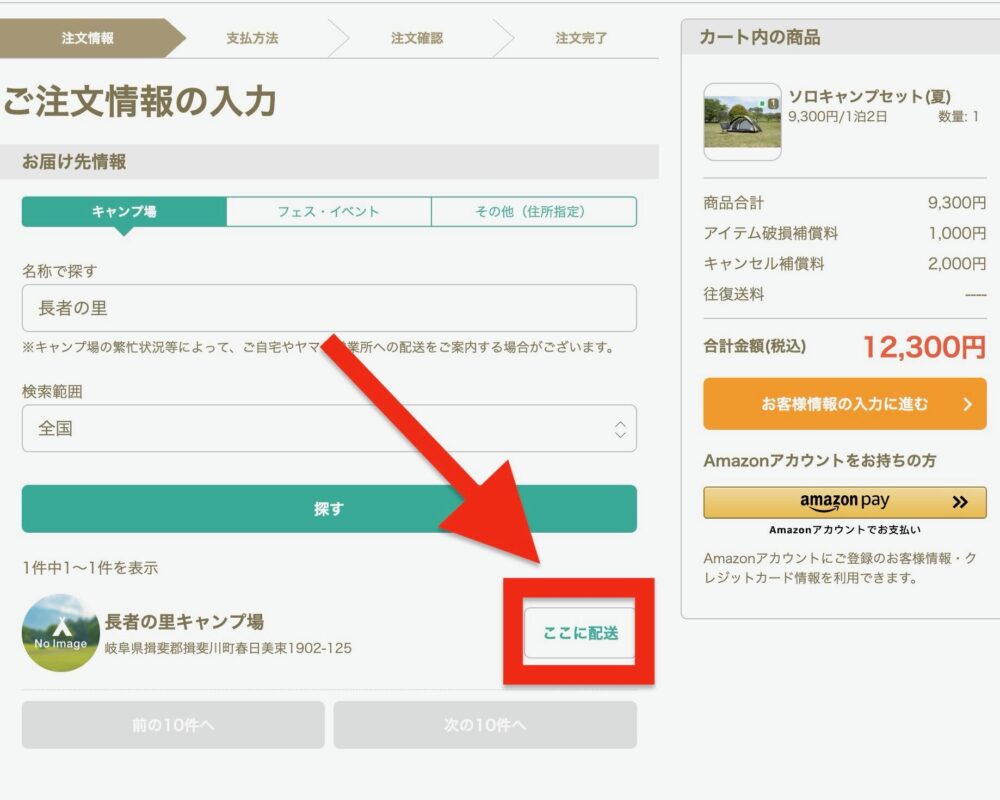Click the 名称で探す text field
This screenshot has height=800, width=1000.
tap(329, 308)
